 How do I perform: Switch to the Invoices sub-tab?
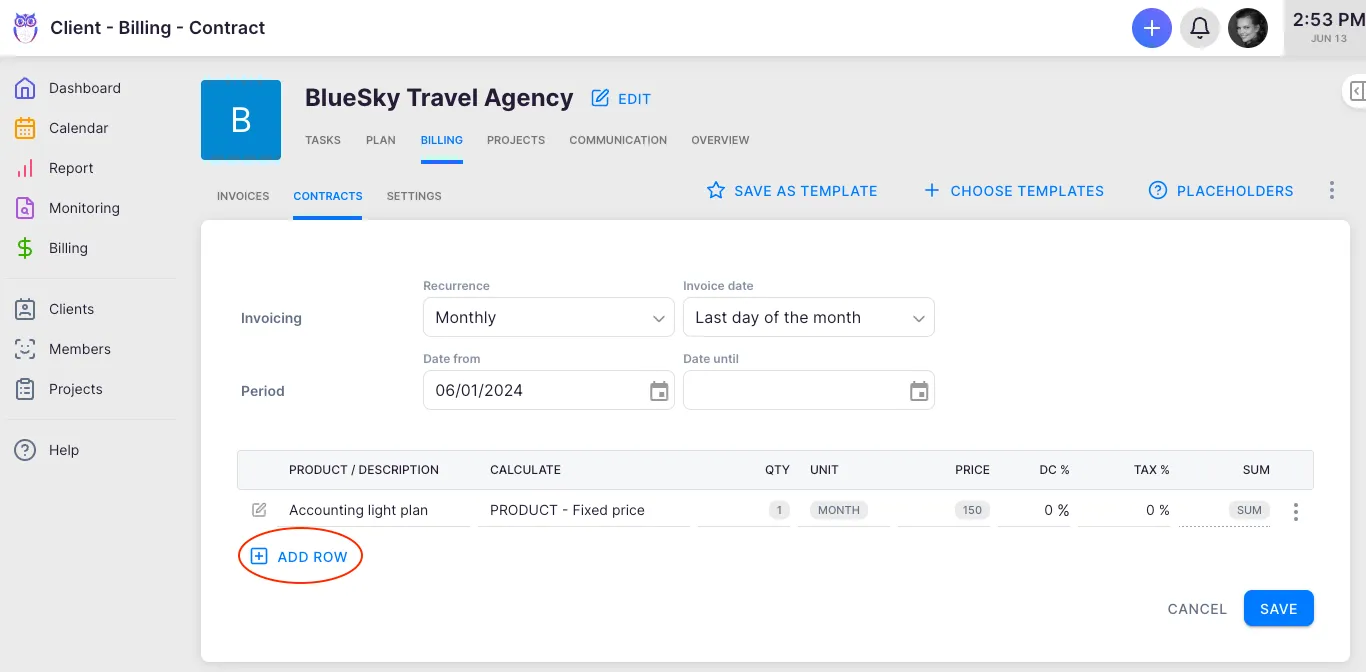click(243, 196)
